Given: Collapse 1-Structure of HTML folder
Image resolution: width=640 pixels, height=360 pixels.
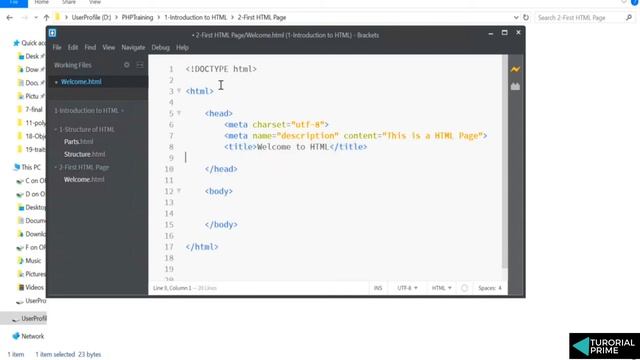Looking at the screenshot, I should pyautogui.click(x=56, y=130).
